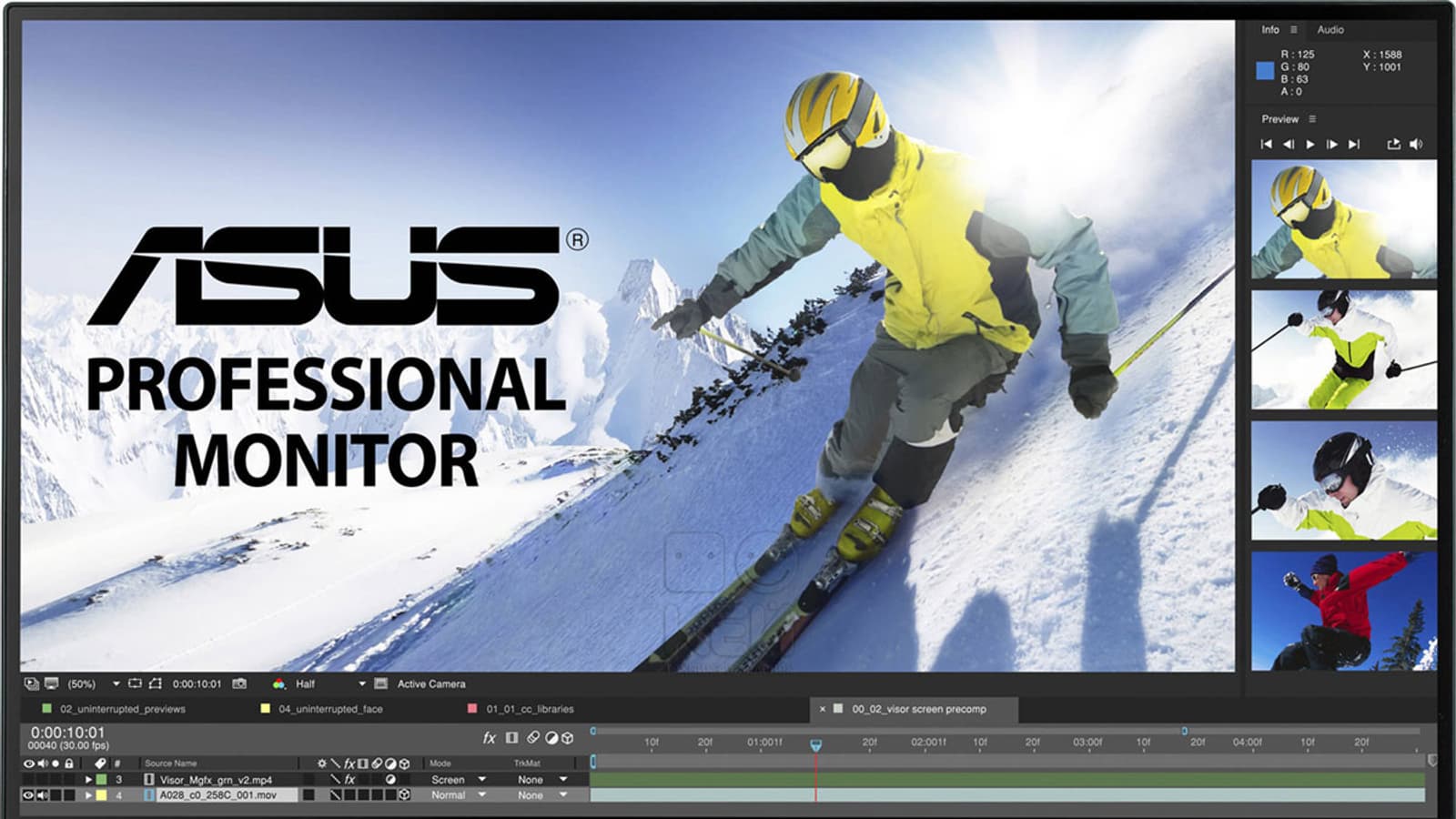Click the Source Name column header
Image resolution: width=1456 pixels, height=819 pixels.
pyautogui.click(x=170, y=763)
